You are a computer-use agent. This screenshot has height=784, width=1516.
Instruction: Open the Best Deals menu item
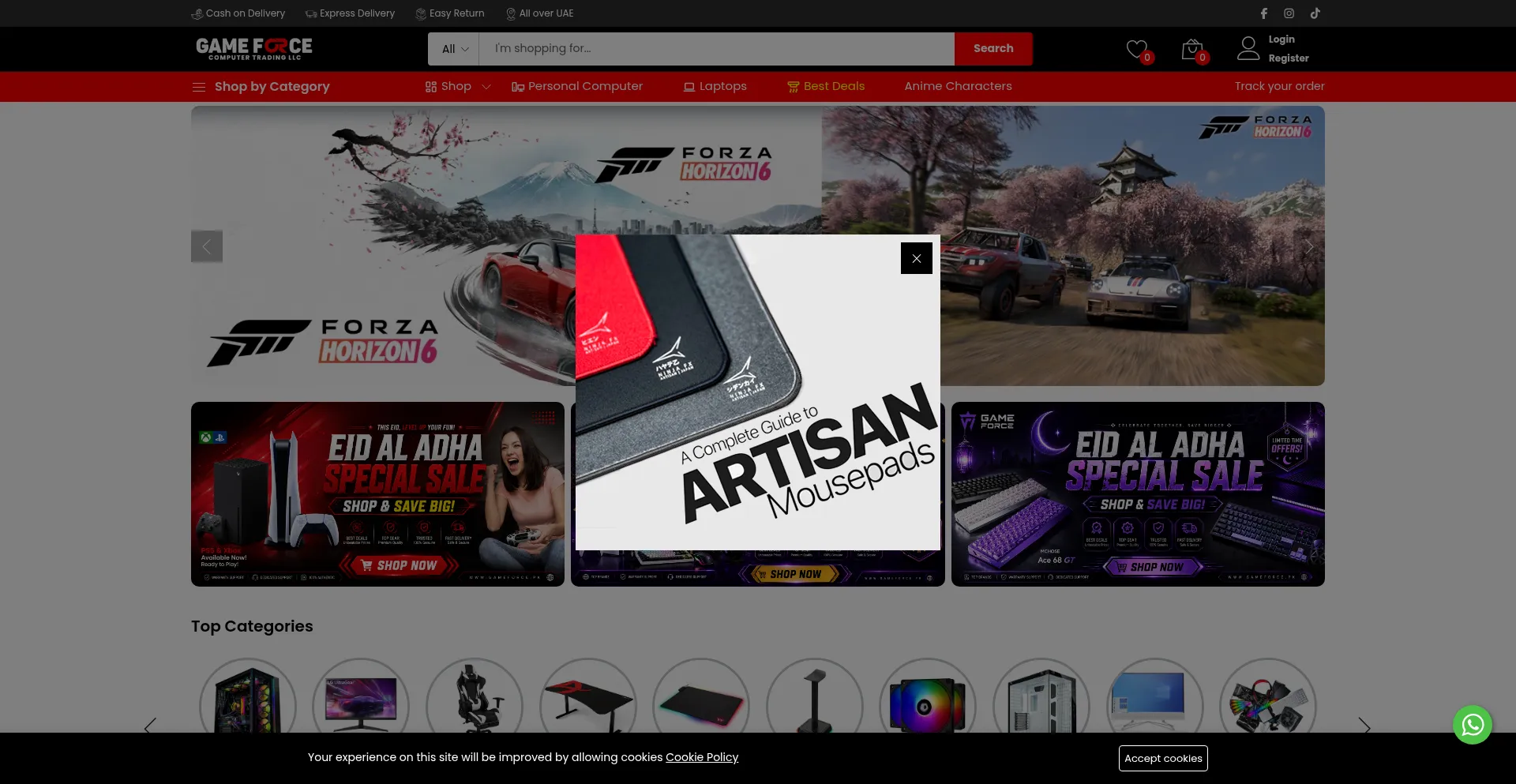click(x=826, y=87)
